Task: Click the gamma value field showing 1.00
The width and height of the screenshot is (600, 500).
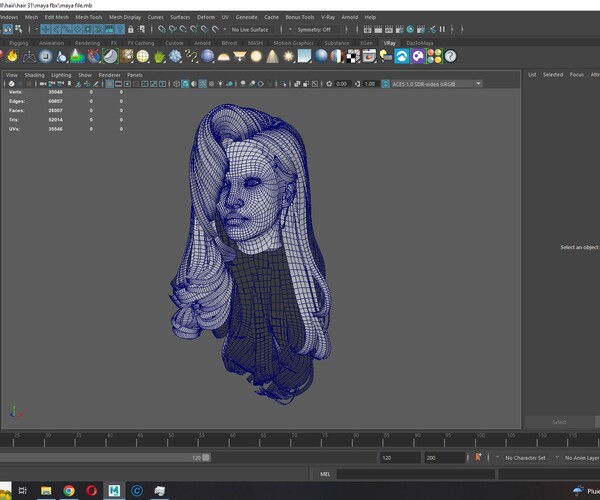Action: (370, 84)
